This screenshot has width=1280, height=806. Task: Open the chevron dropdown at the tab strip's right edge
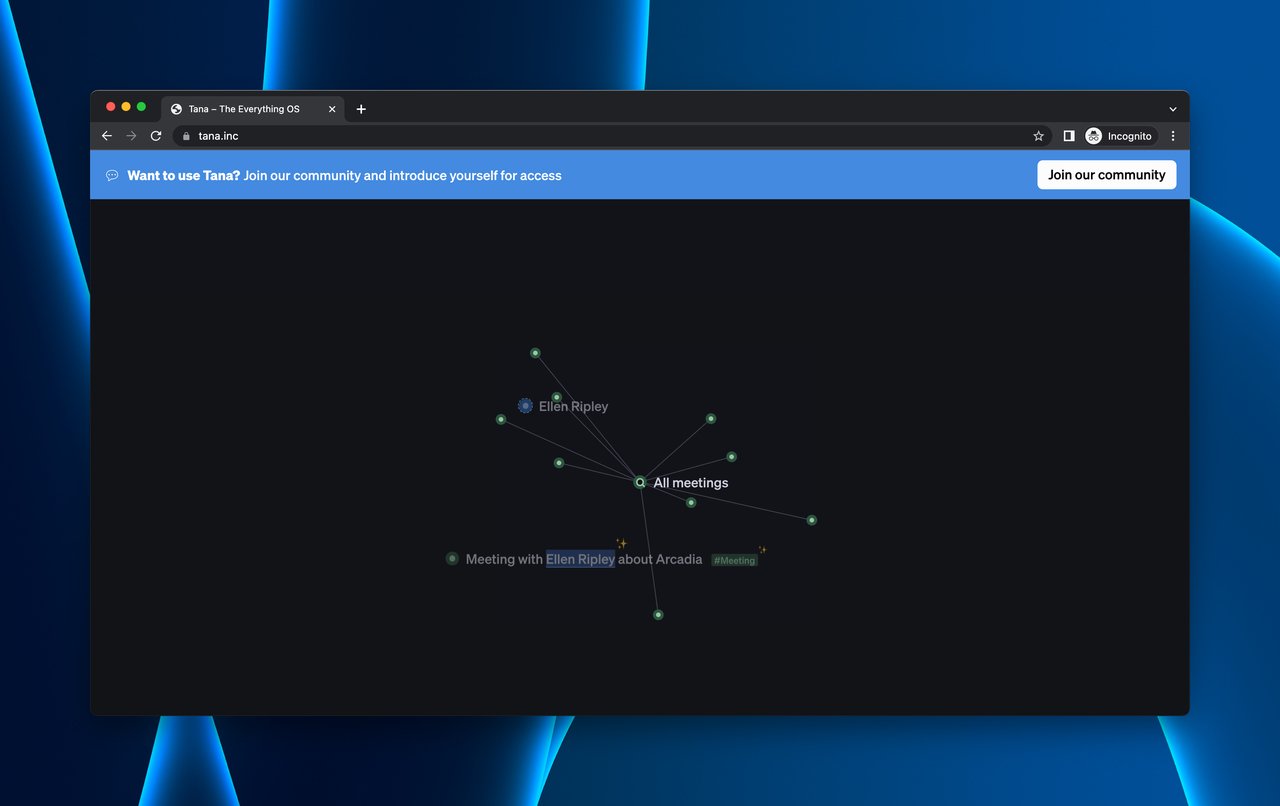(x=1172, y=109)
